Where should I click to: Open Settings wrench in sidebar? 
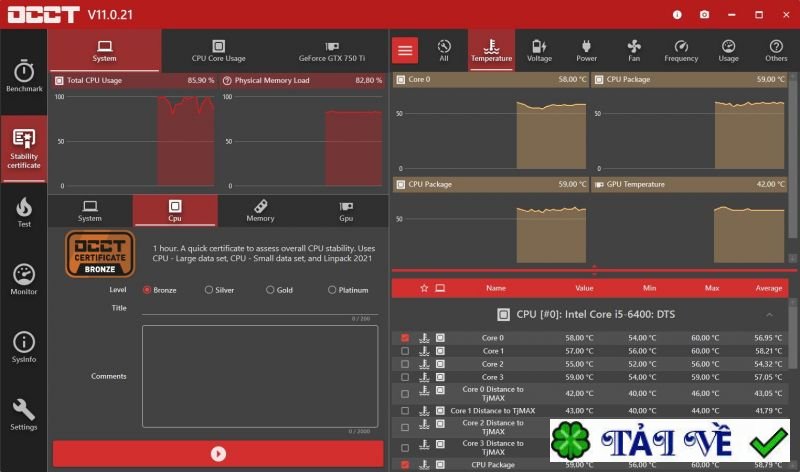point(24,414)
